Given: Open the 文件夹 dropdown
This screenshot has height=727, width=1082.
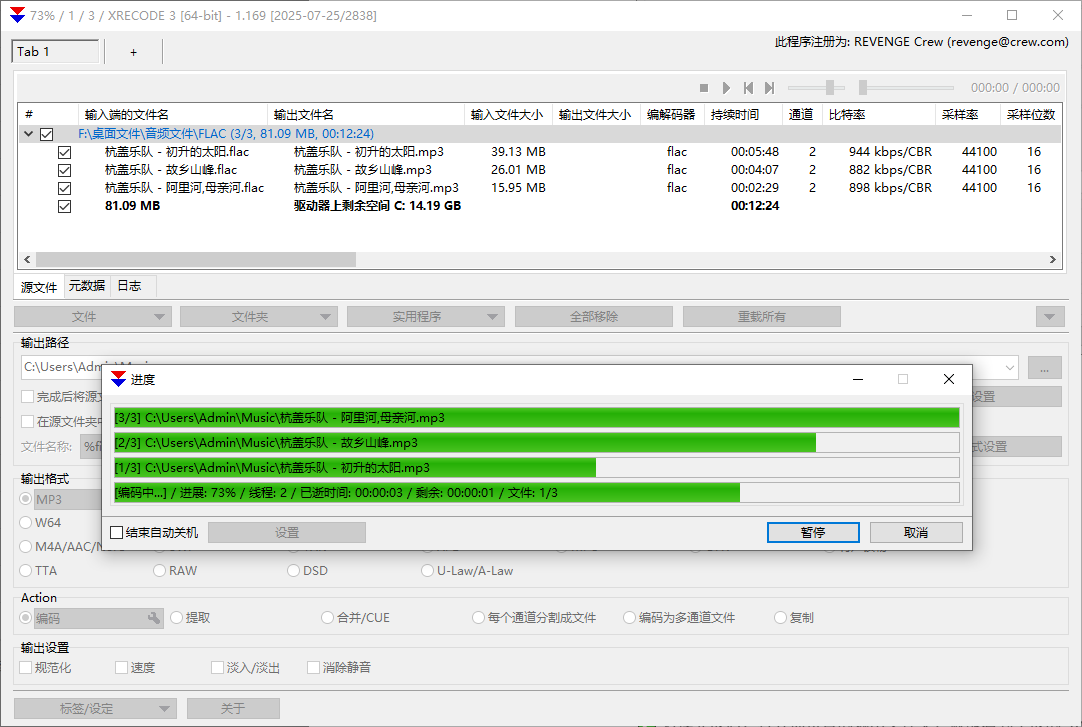Looking at the screenshot, I should (x=258, y=317).
